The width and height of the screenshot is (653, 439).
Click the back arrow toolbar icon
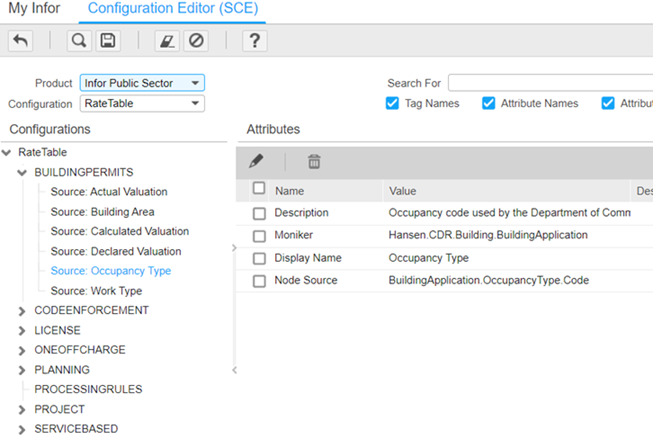coord(20,41)
